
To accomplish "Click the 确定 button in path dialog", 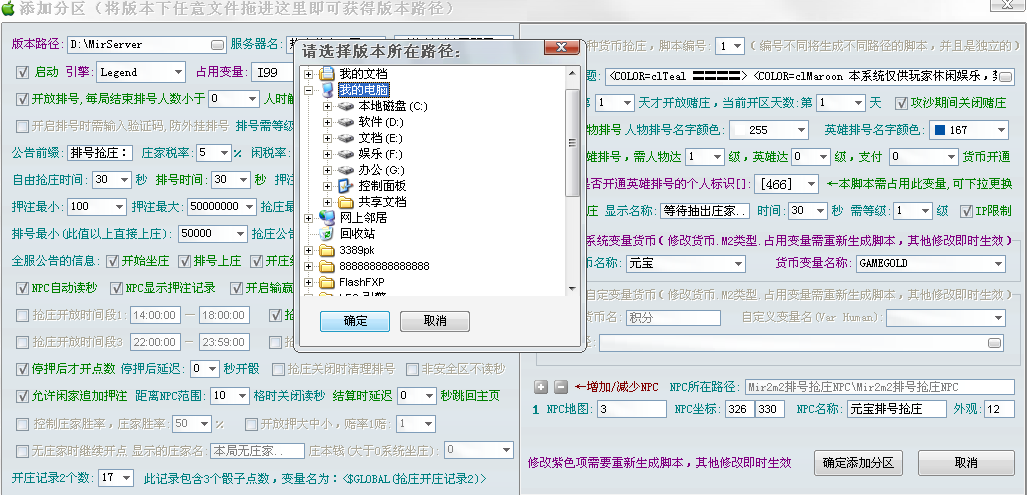I will click(x=355, y=321).
